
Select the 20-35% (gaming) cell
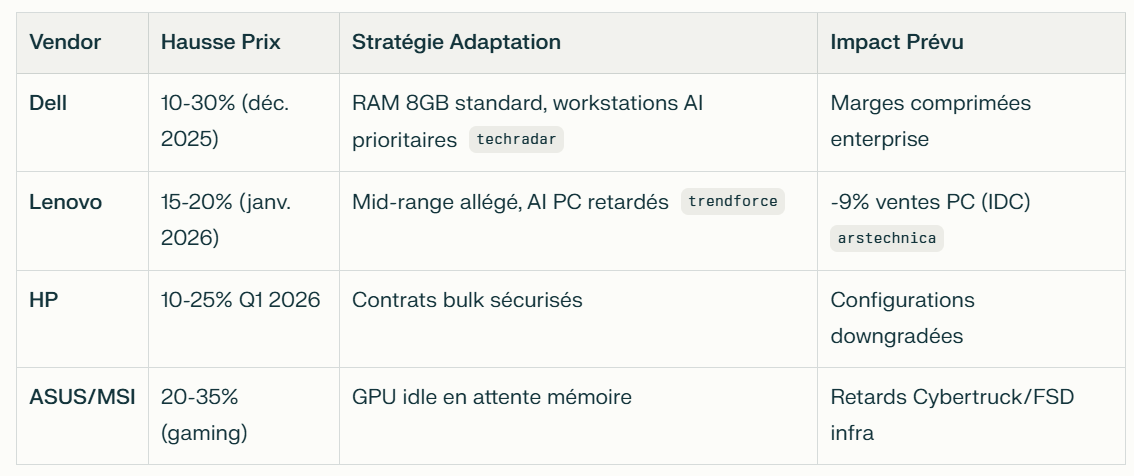pos(204,415)
